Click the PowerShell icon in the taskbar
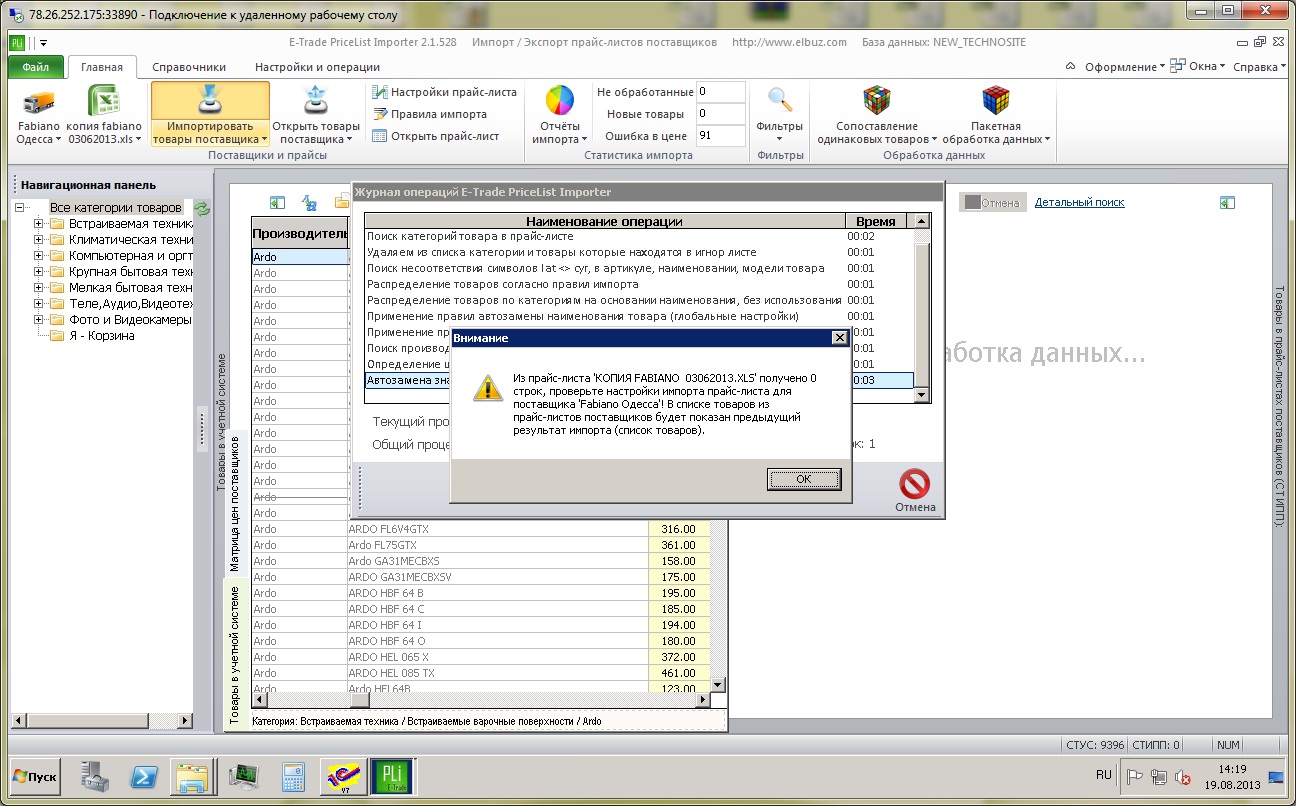Viewport: 1296px width, 806px height. (x=143, y=776)
